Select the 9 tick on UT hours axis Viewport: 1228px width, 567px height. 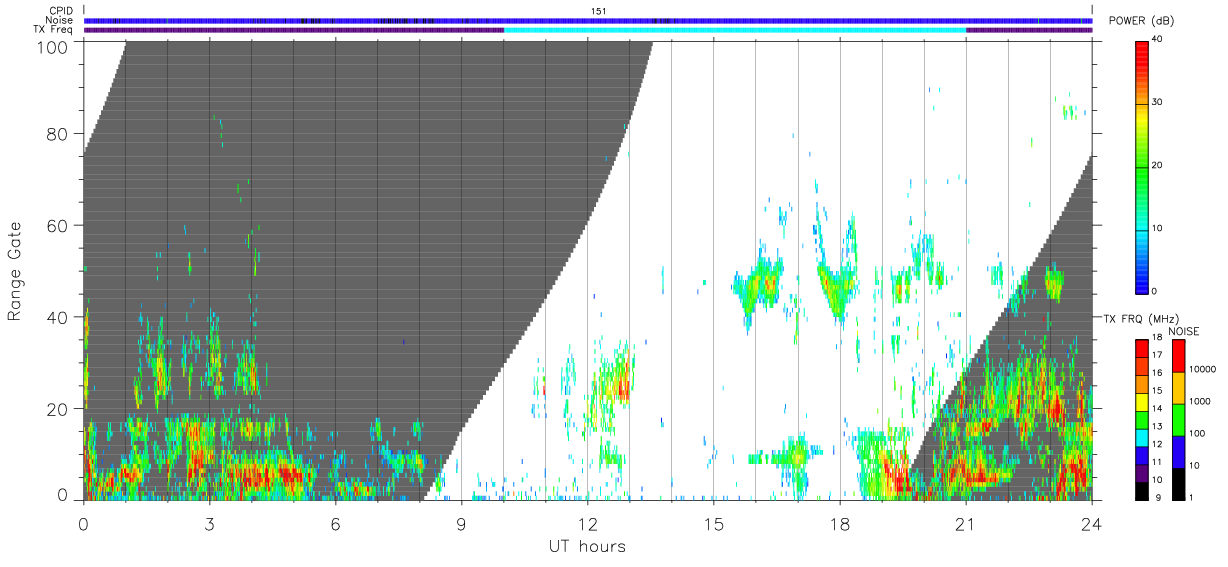[x=461, y=523]
